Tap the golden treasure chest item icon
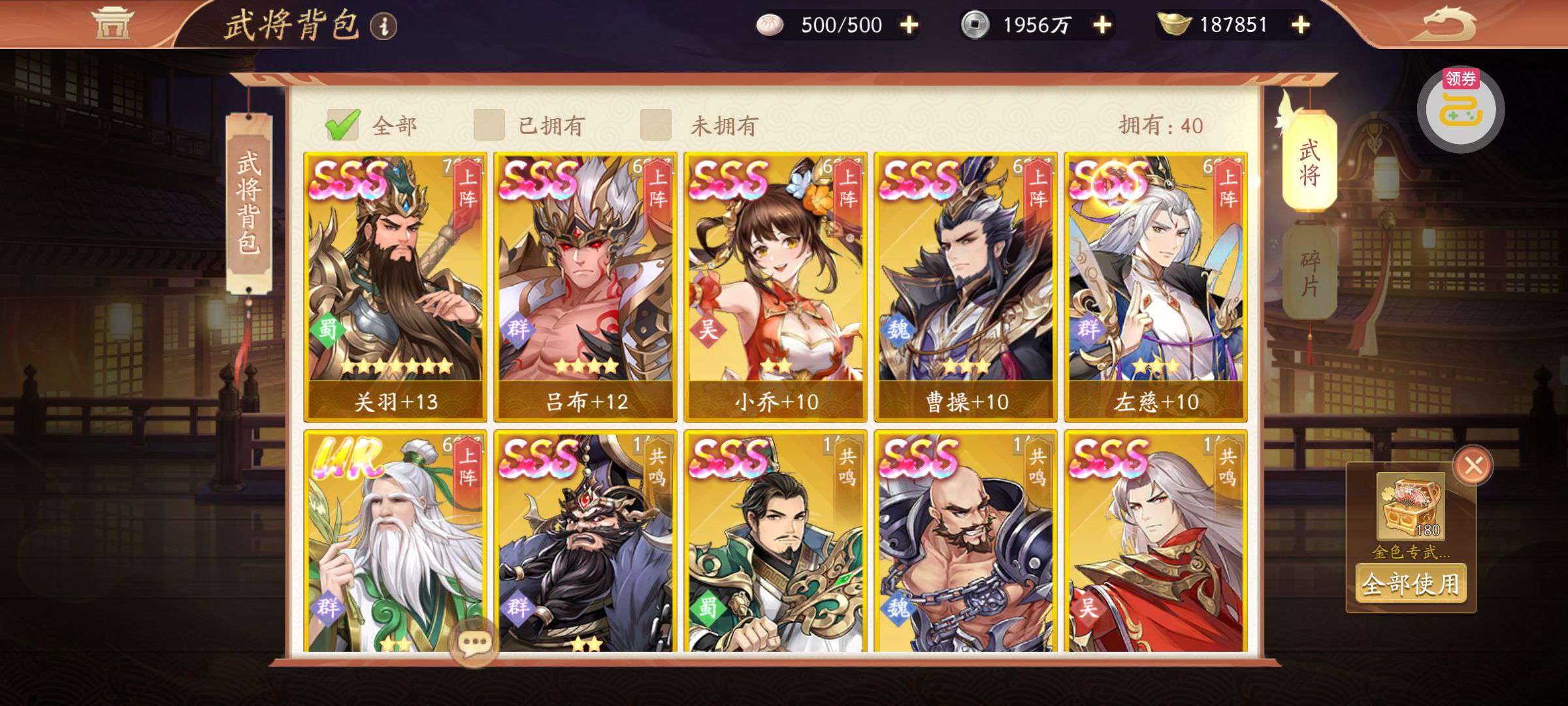 click(1411, 506)
